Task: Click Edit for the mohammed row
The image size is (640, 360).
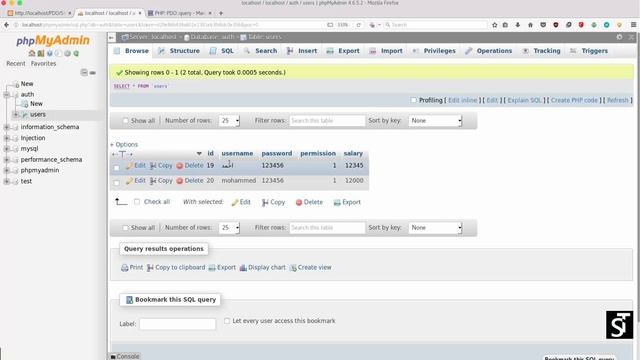Action: point(136,180)
